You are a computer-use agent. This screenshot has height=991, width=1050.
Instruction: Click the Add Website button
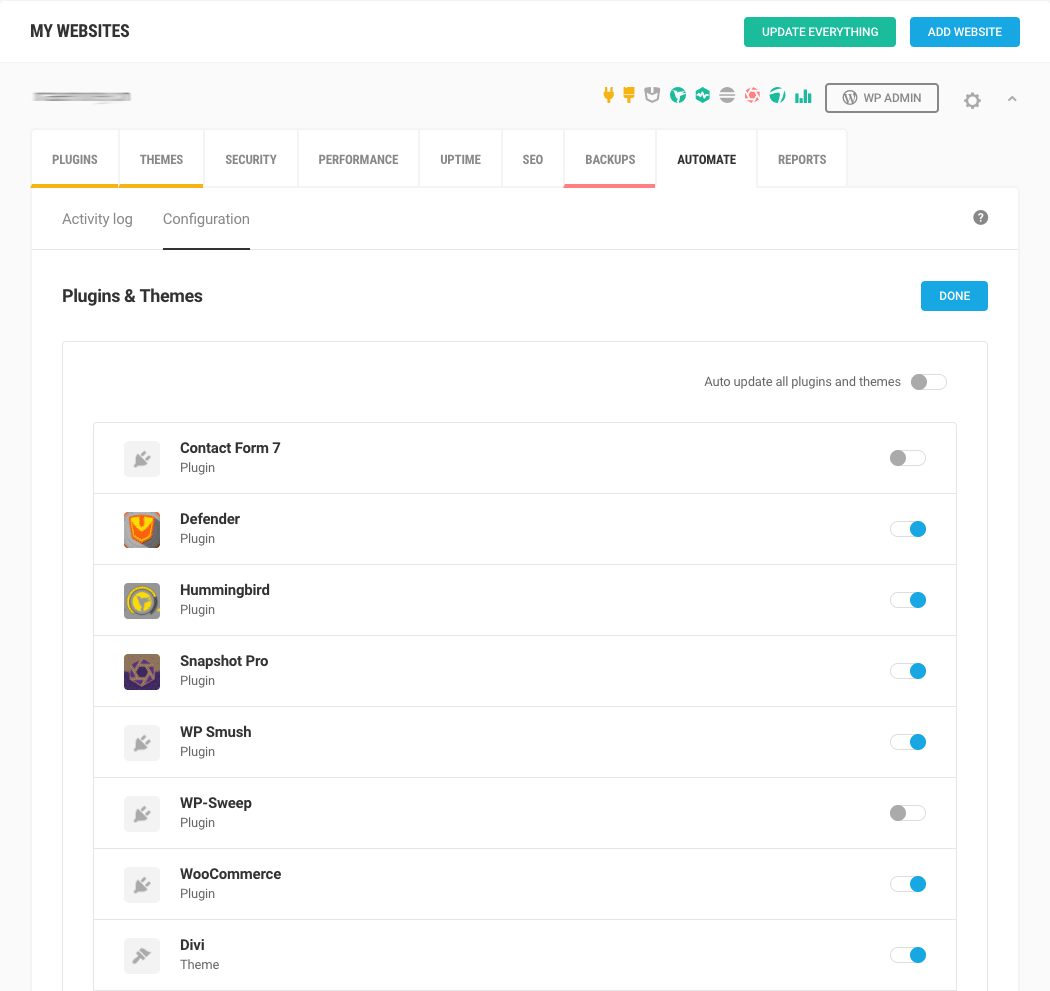[964, 32]
